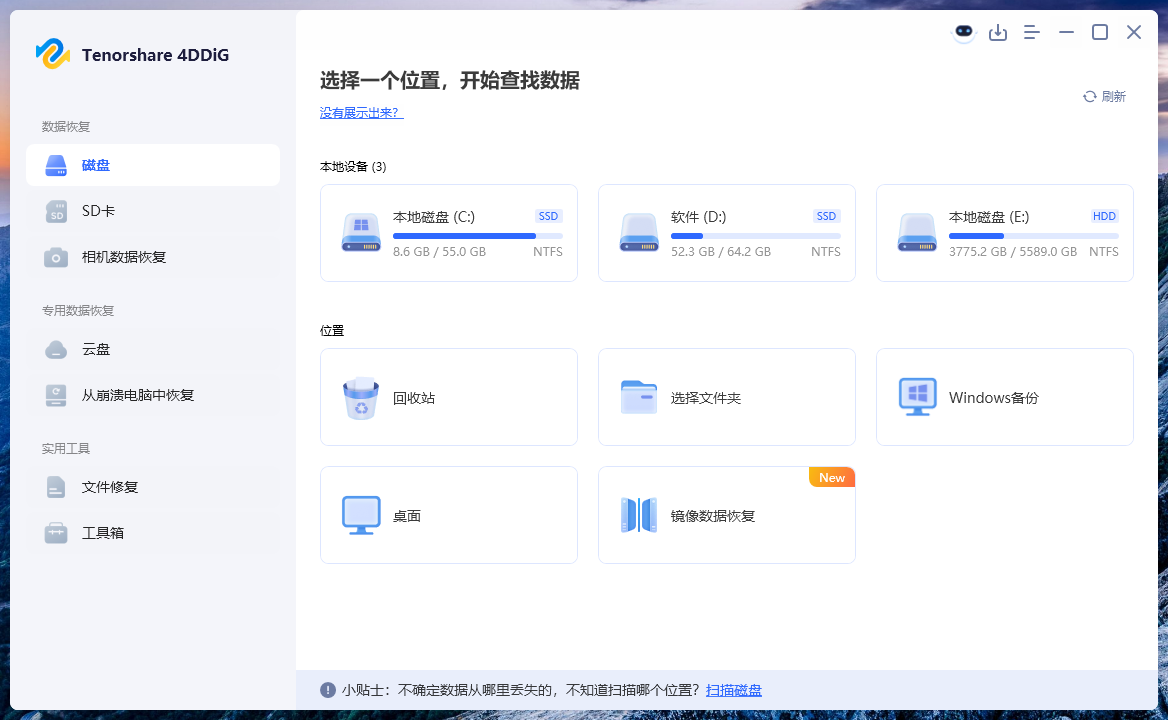Select the 桌面 desktop location
The image size is (1168, 720).
448,514
